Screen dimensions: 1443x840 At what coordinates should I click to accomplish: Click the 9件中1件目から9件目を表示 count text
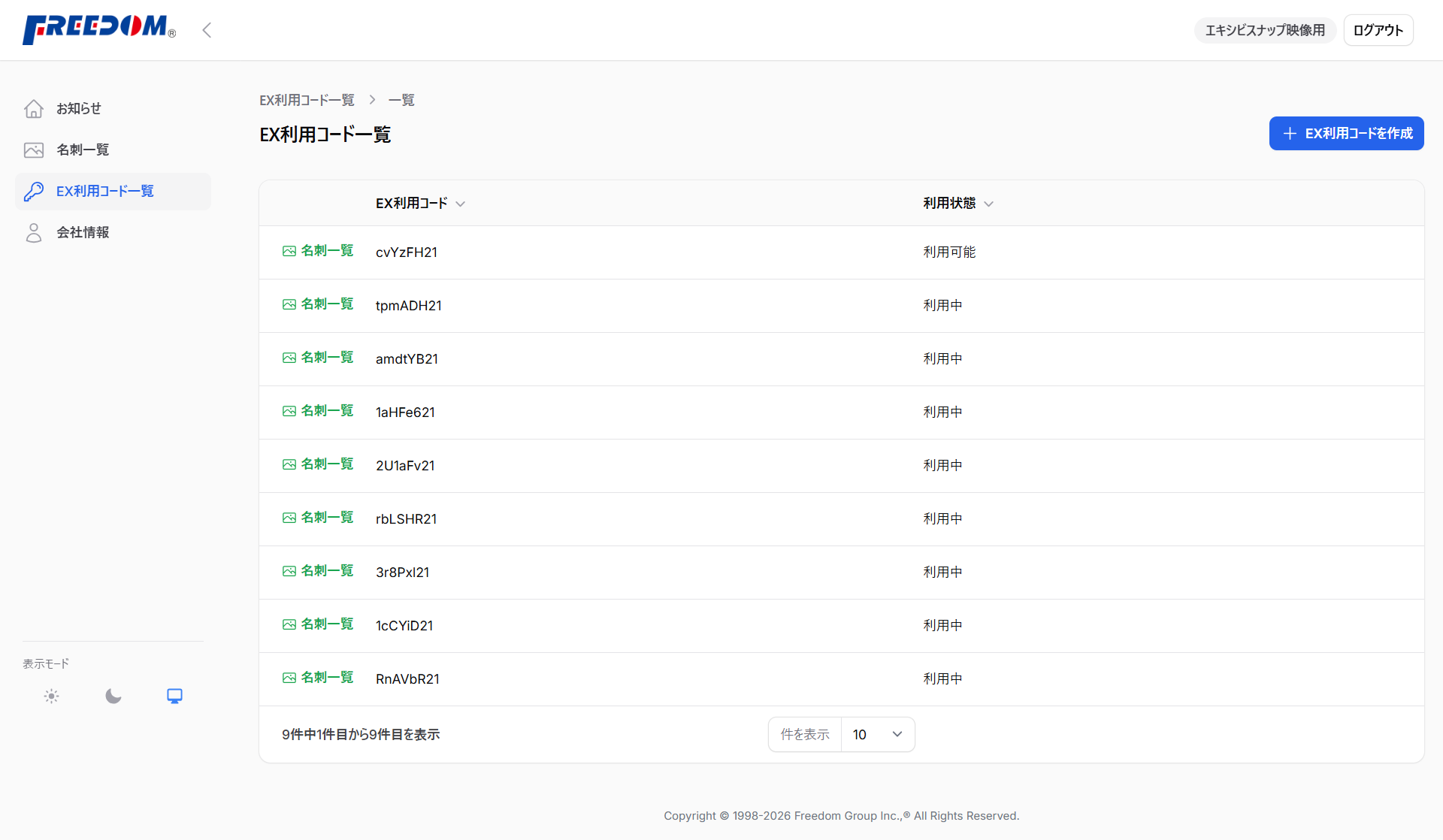click(x=361, y=735)
